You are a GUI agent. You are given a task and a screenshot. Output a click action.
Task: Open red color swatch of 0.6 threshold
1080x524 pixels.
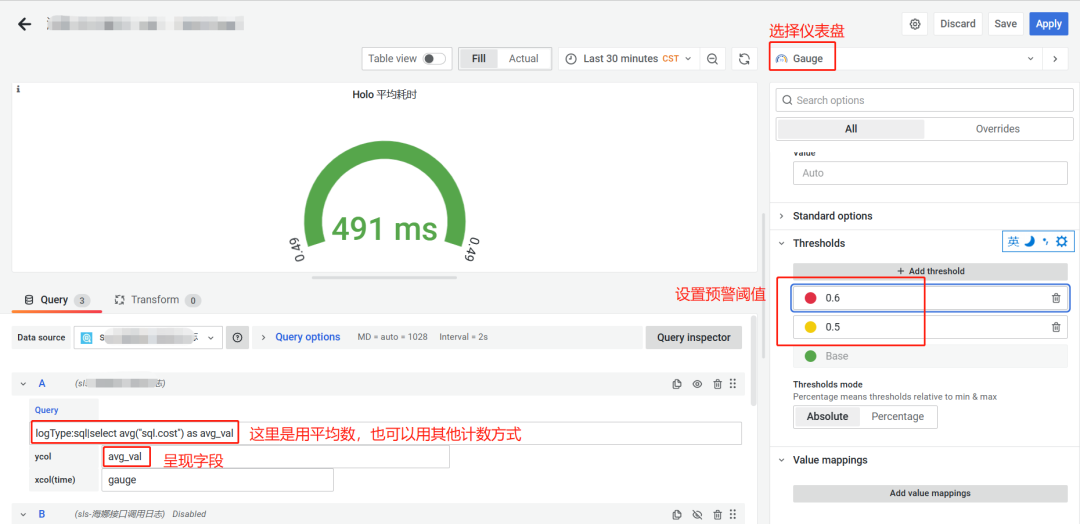811,298
